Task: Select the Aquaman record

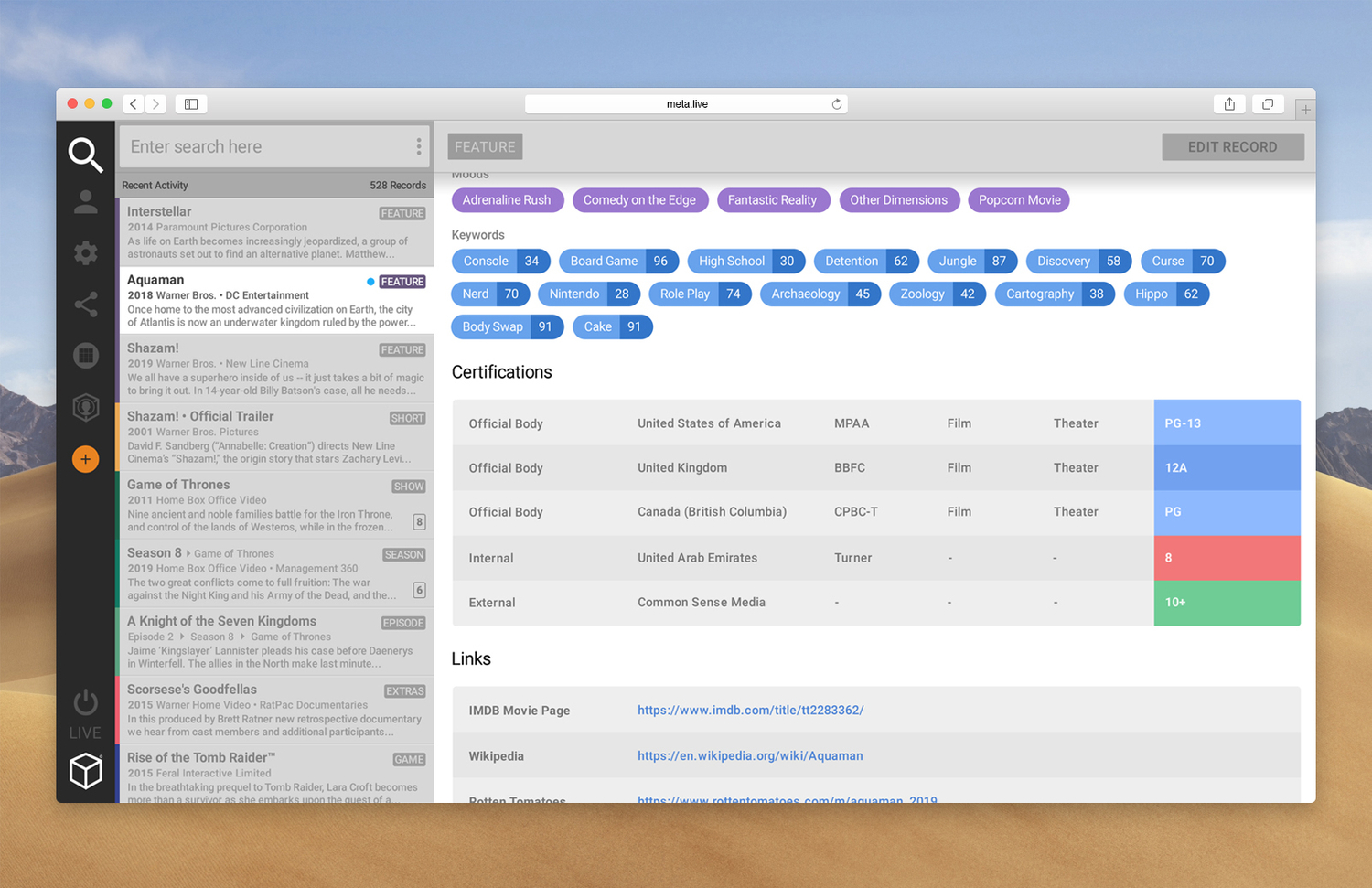Action: (x=275, y=300)
